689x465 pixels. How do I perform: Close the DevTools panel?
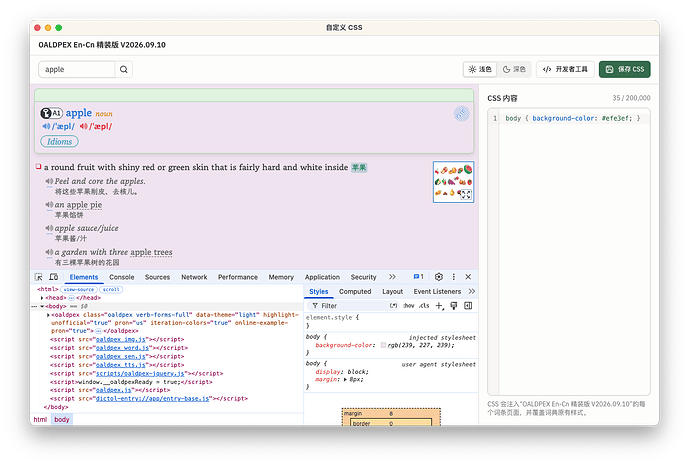click(x=468, y=277)
